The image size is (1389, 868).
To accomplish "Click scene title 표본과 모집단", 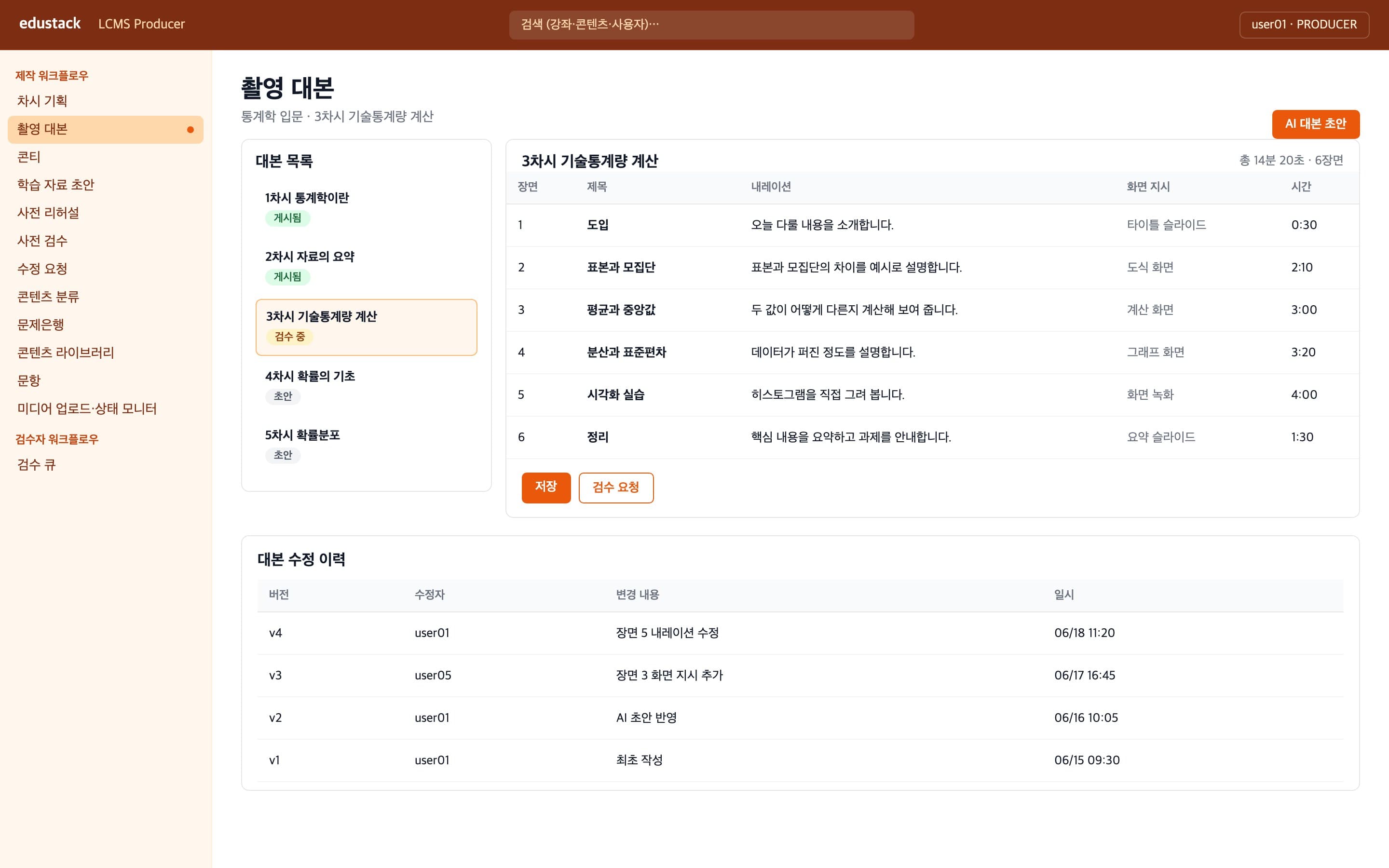I will click(620, 268).
